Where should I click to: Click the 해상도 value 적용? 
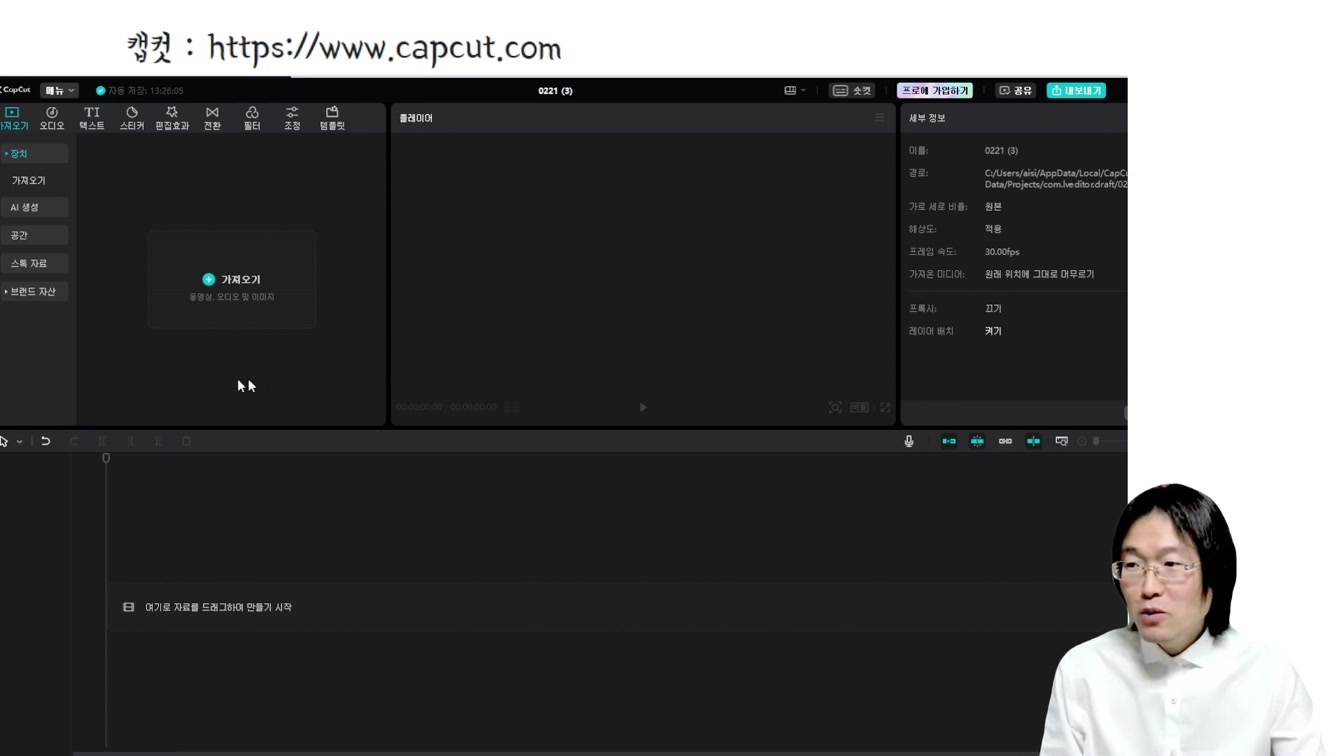click(993, 229)
